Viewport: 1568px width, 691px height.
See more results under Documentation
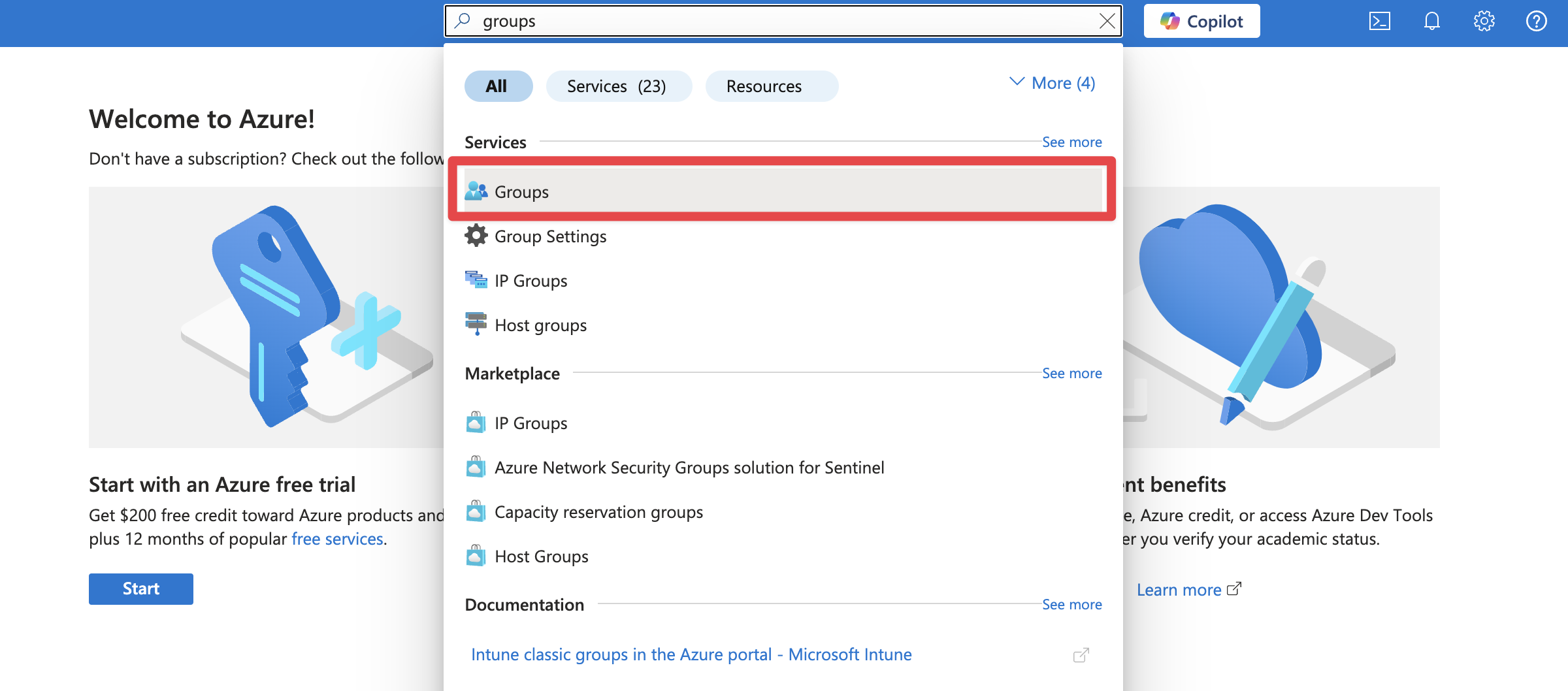(1071, 604)
